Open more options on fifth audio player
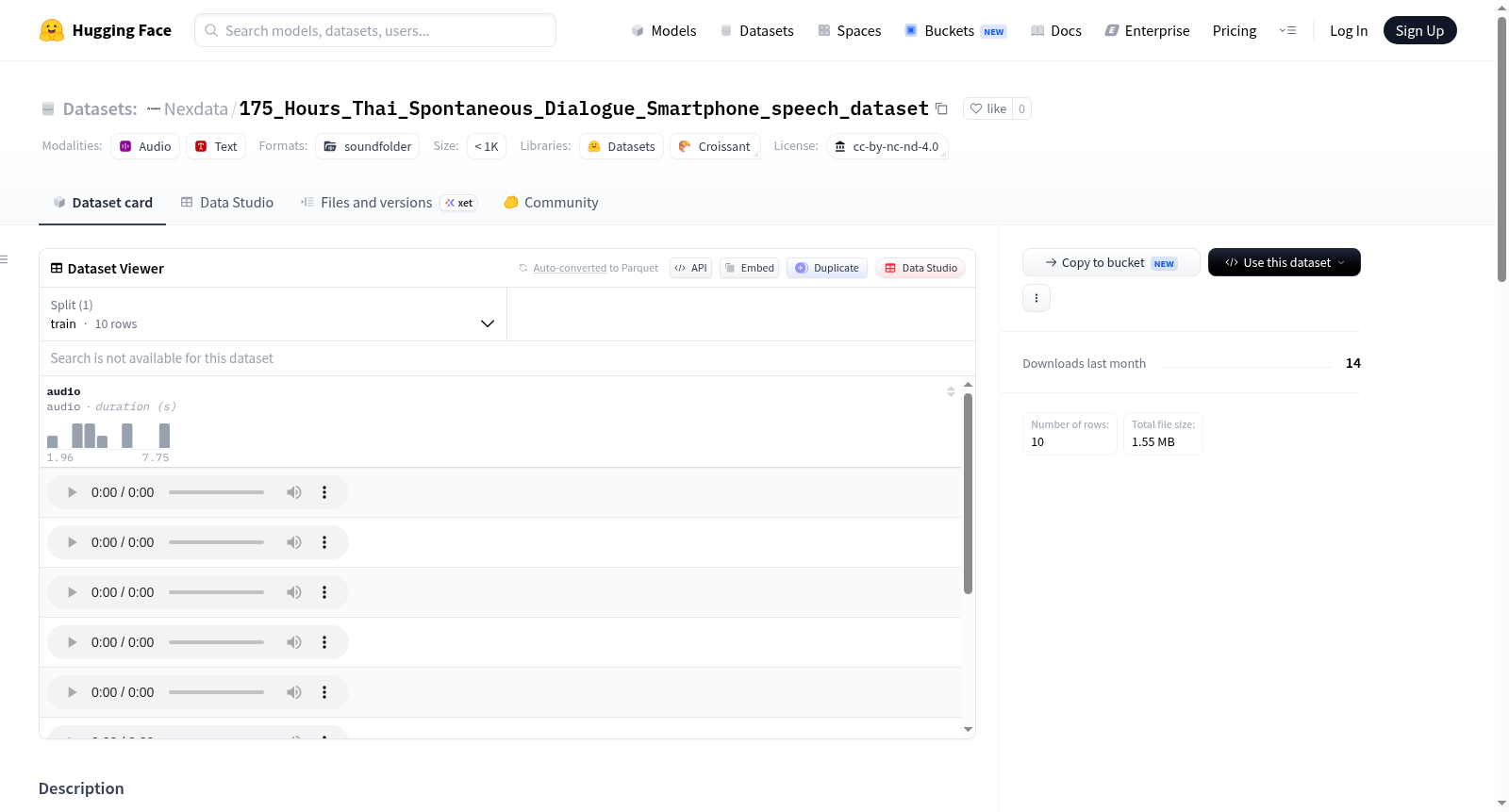 [x=324, y=692]
